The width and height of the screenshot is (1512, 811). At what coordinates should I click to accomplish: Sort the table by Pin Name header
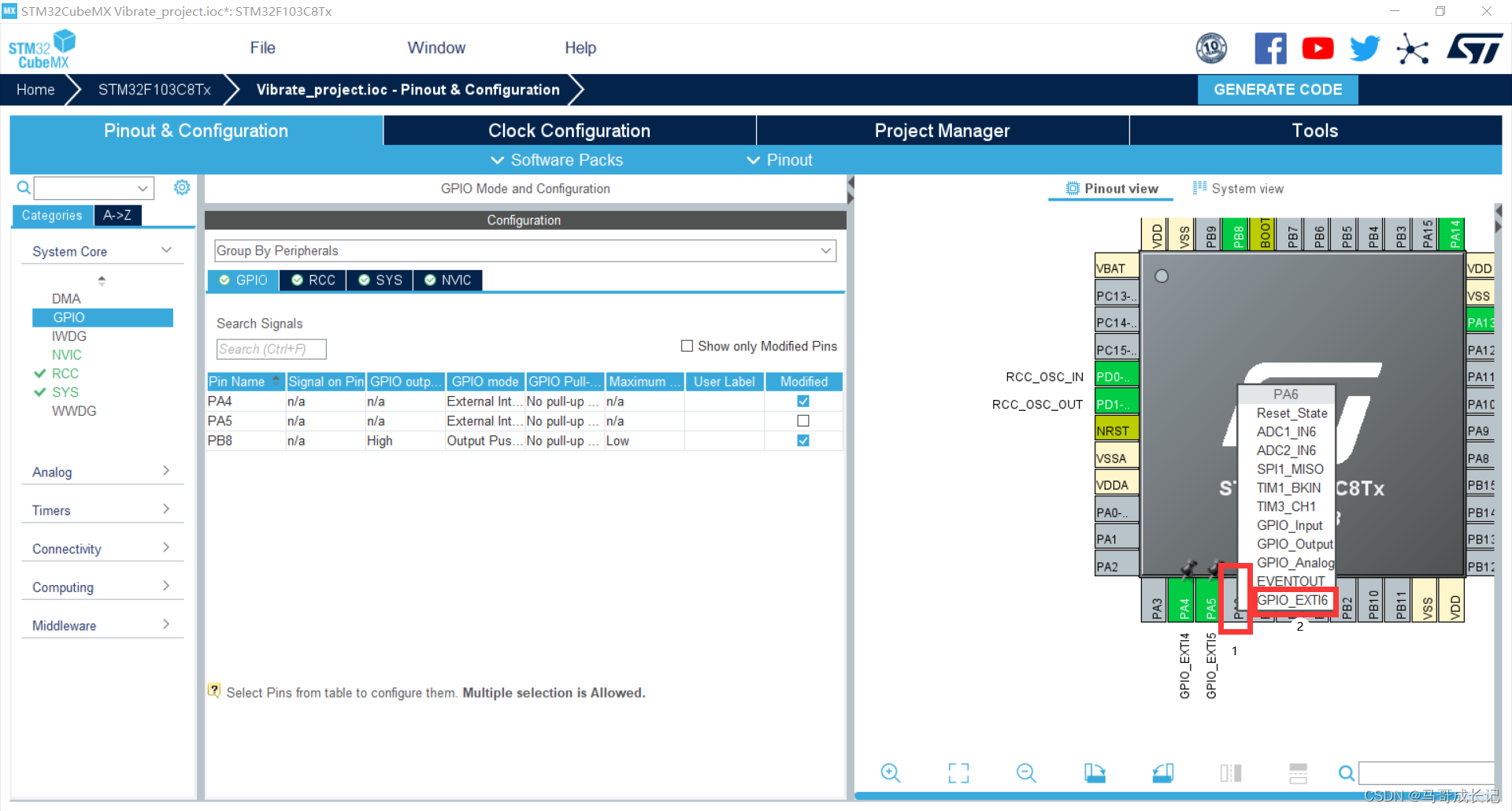[x=245, y=382]
